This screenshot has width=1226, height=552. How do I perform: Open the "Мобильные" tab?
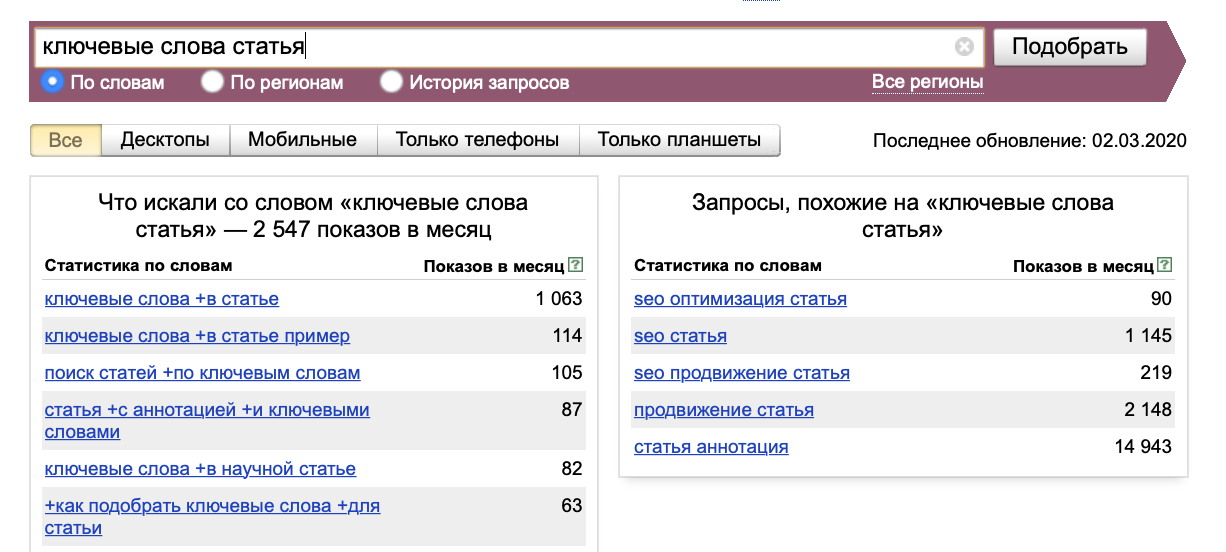pos(303,140)
